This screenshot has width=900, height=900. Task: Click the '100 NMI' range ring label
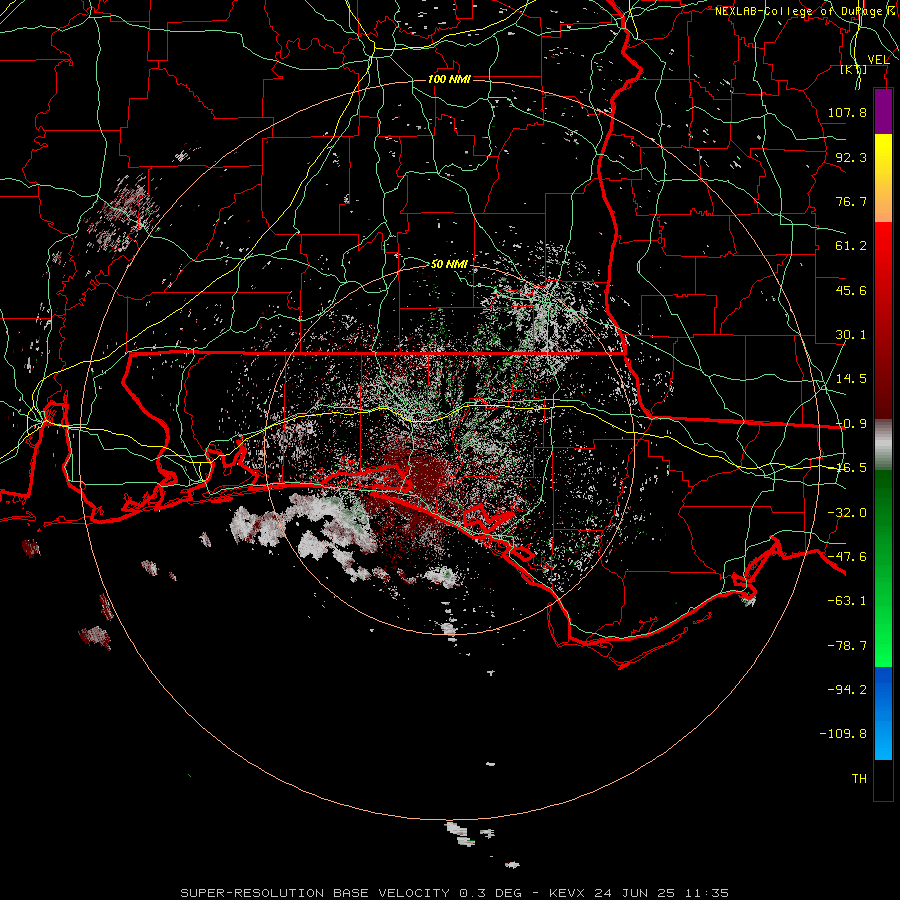click(449, 79)
